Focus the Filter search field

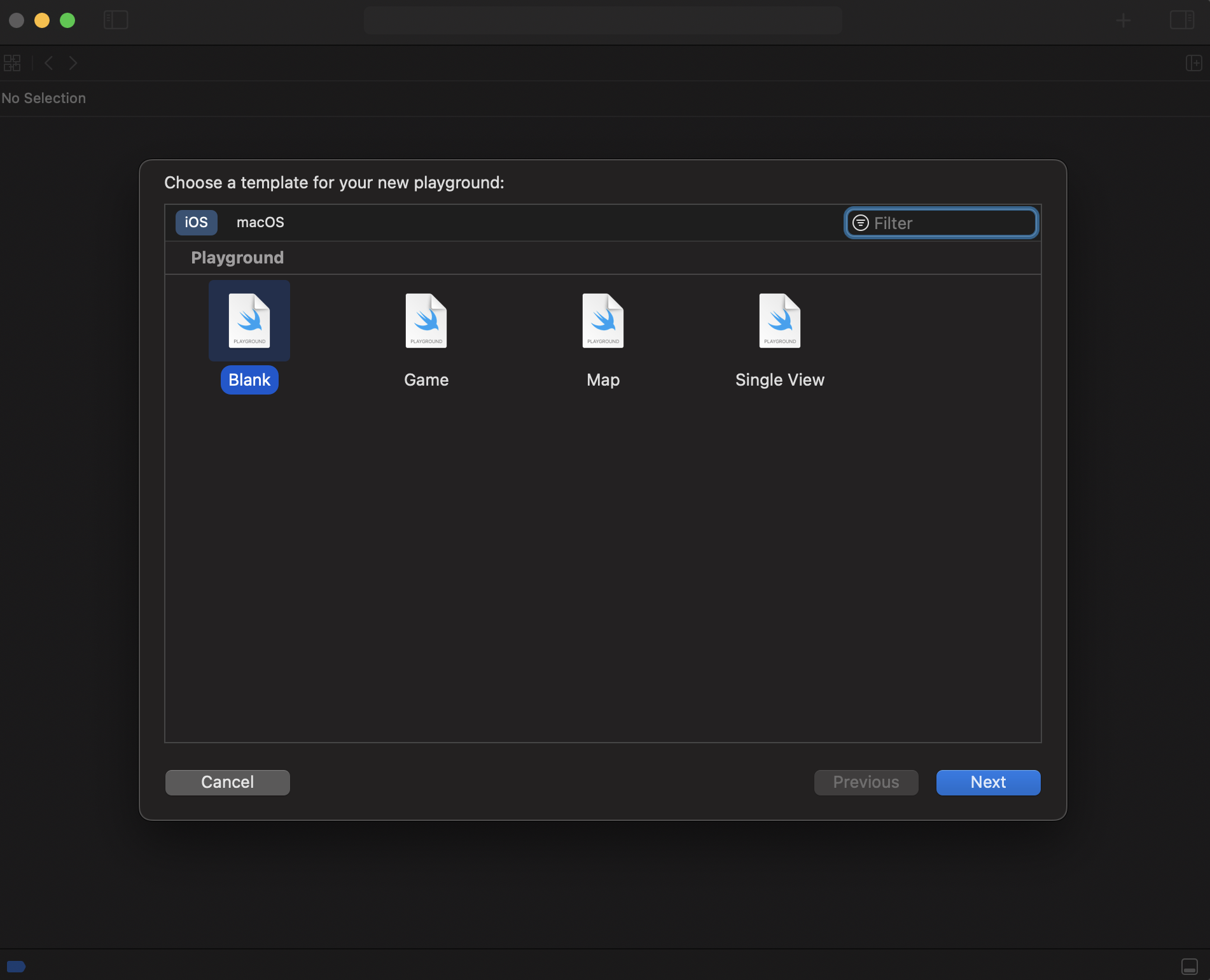pos(942,223)
